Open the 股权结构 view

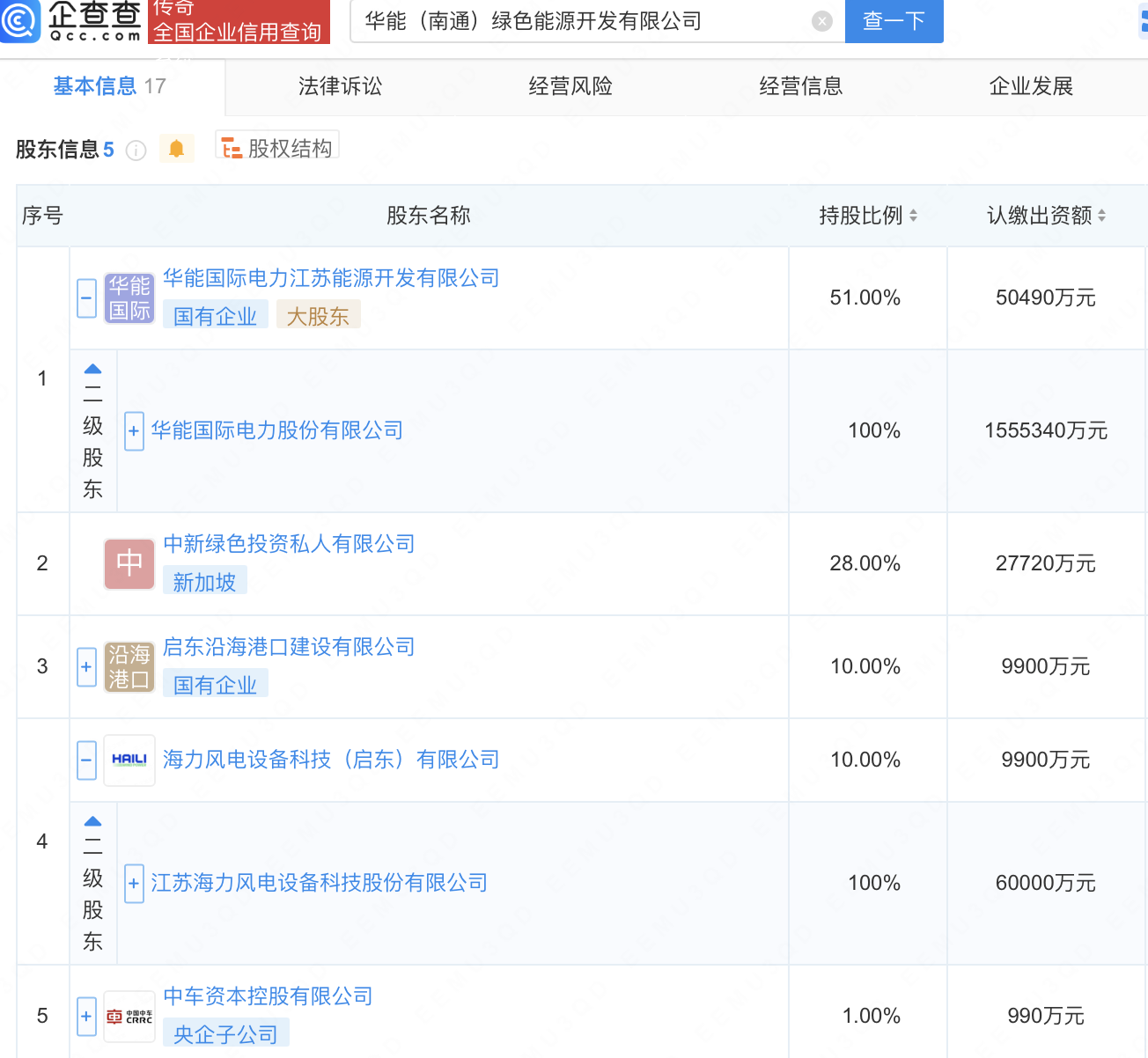(x=277, y=148)
